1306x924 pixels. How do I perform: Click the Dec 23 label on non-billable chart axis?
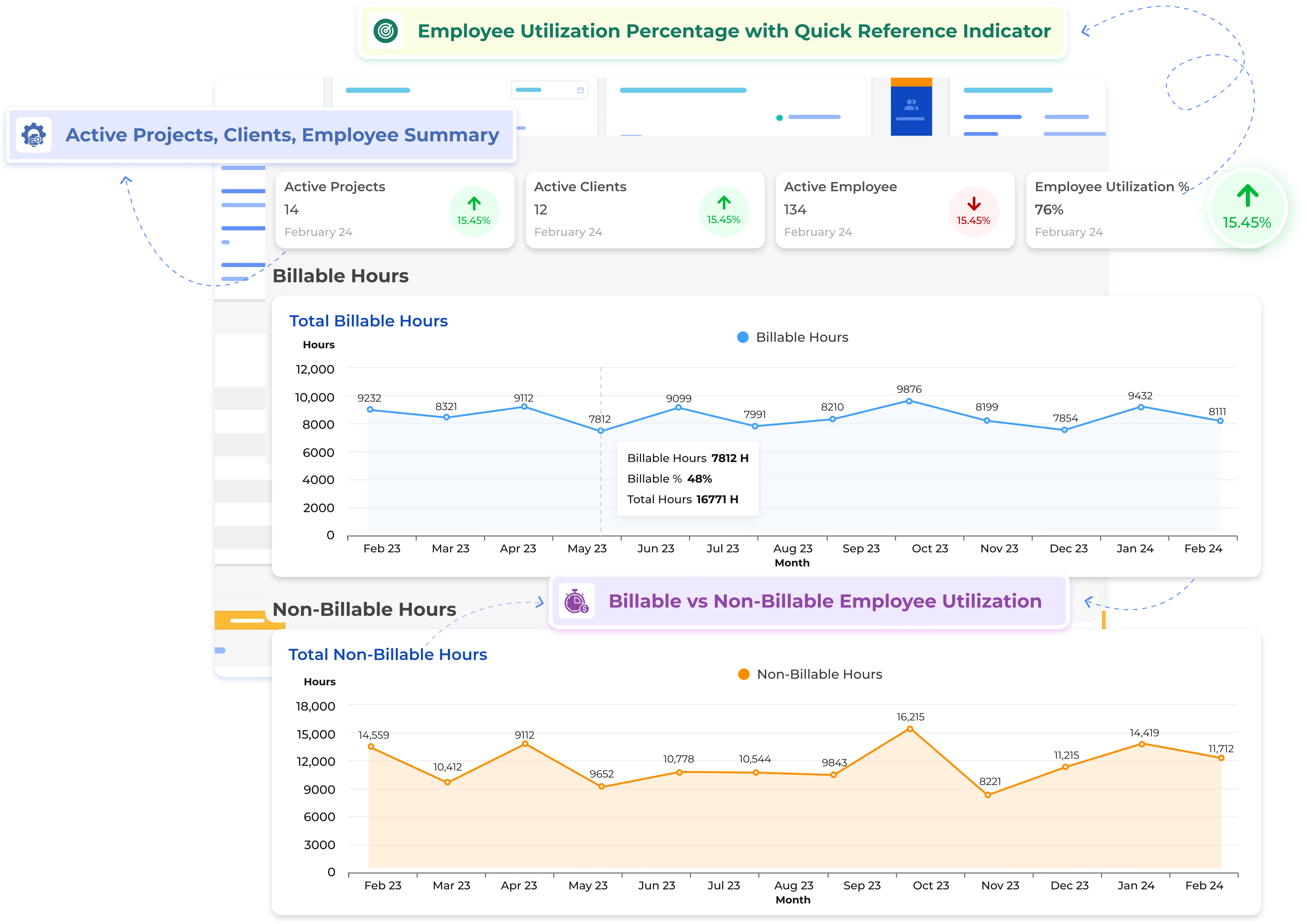(x=1069, y=885)
